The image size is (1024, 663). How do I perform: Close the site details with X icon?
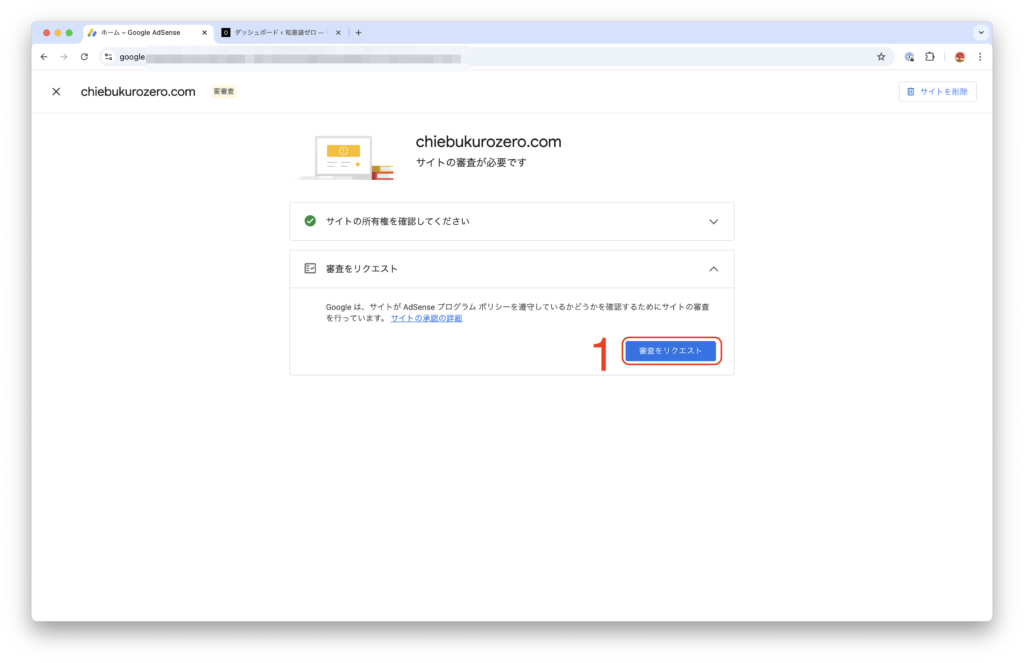pyautogui.click(x=56, y=91)
